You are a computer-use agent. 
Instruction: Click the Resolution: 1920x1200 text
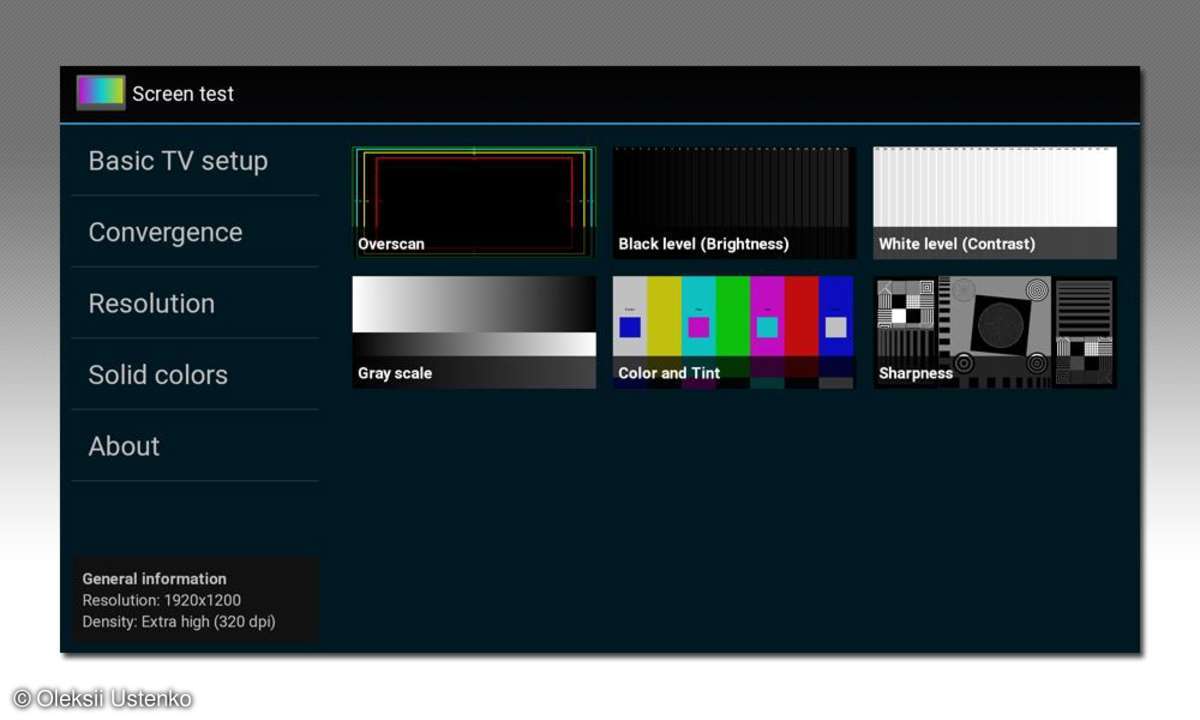tap(161, 600)
